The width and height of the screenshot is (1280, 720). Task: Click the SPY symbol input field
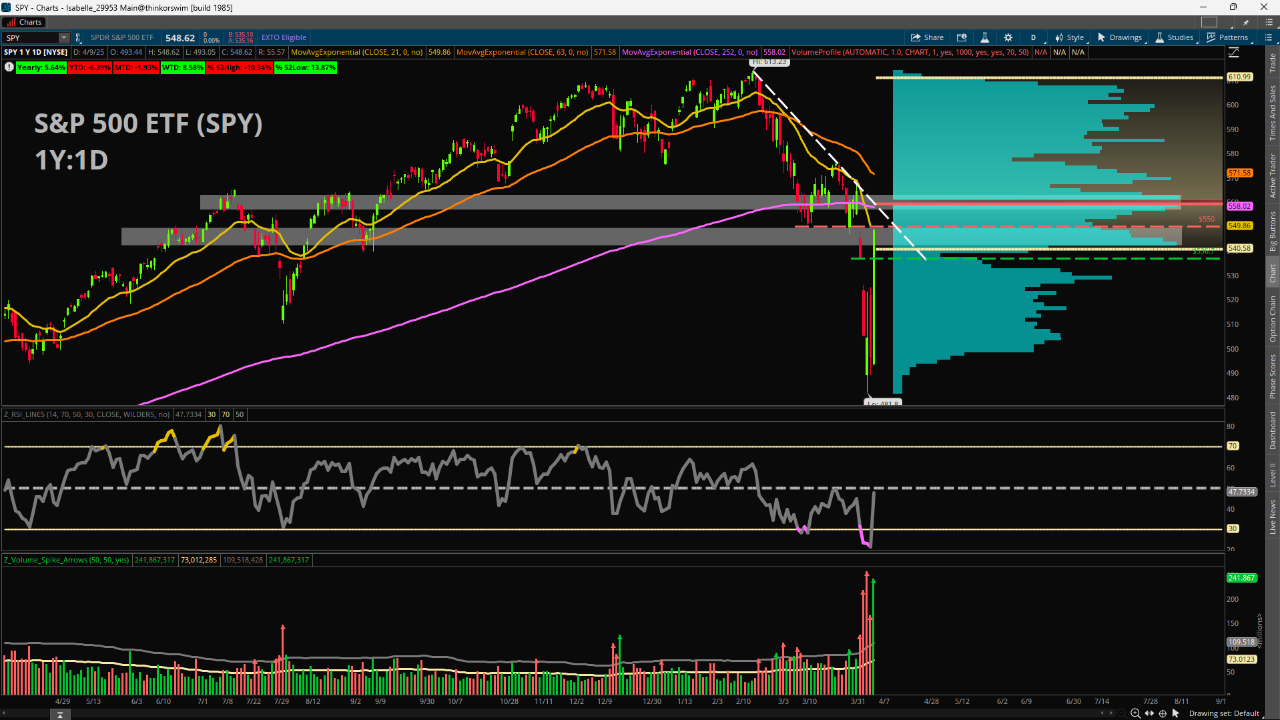(x=30, y=38)
